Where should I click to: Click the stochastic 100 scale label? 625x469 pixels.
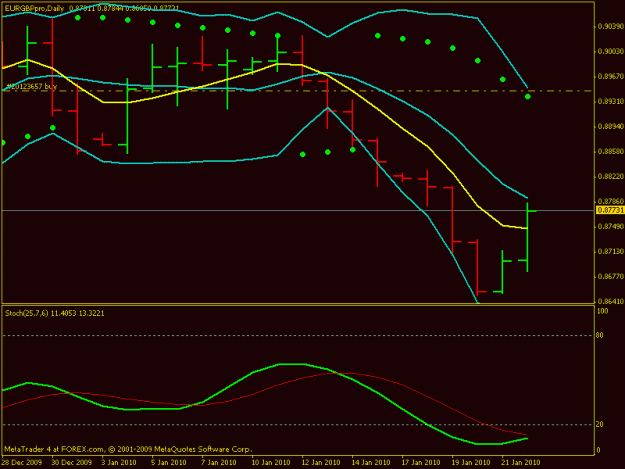(603, 311)
